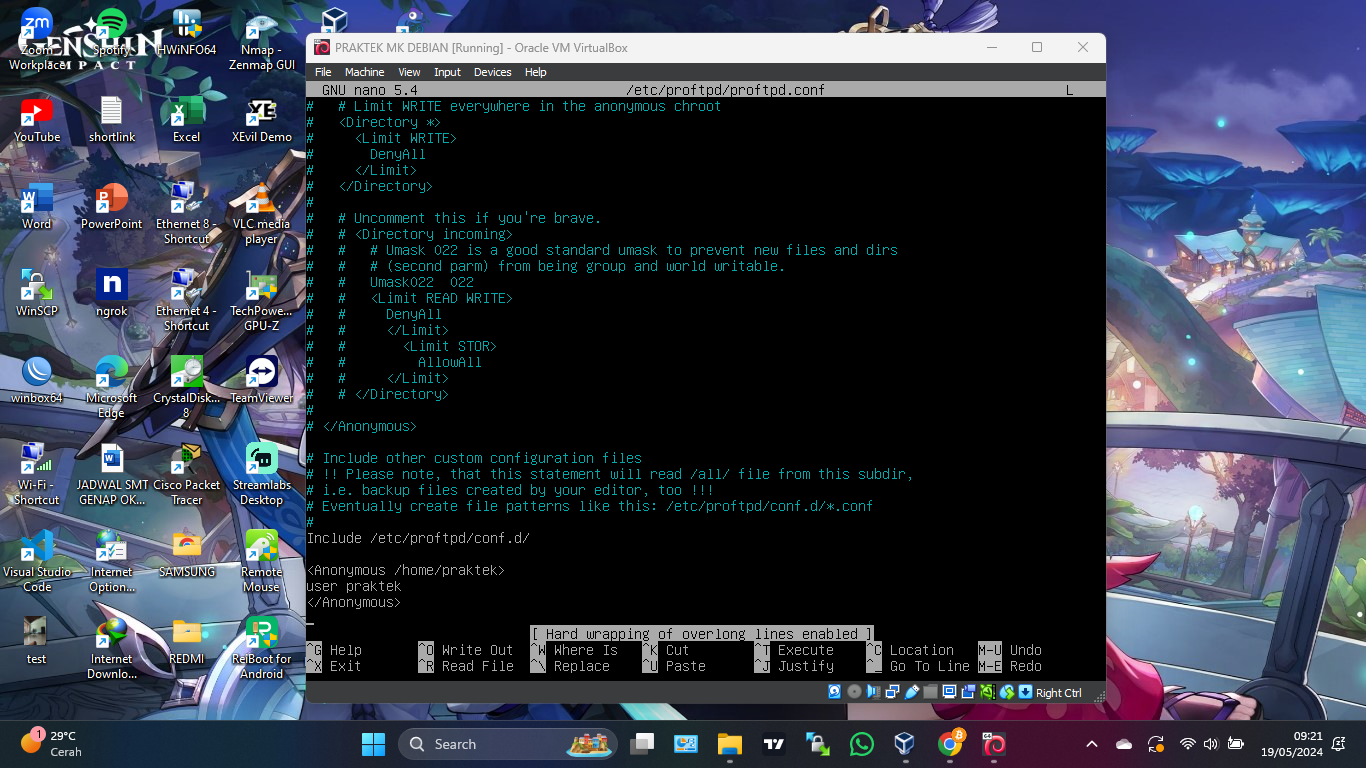Select the HWiNFO64 desktop icon

pos(187,33)
